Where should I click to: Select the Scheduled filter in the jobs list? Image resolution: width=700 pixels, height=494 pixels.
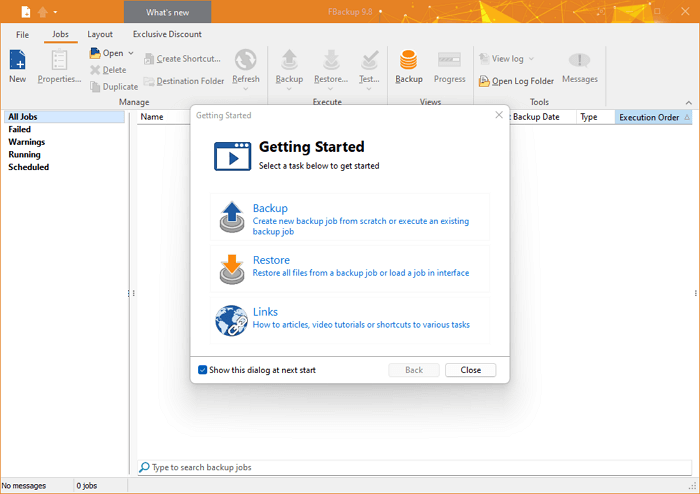[29, 167]
